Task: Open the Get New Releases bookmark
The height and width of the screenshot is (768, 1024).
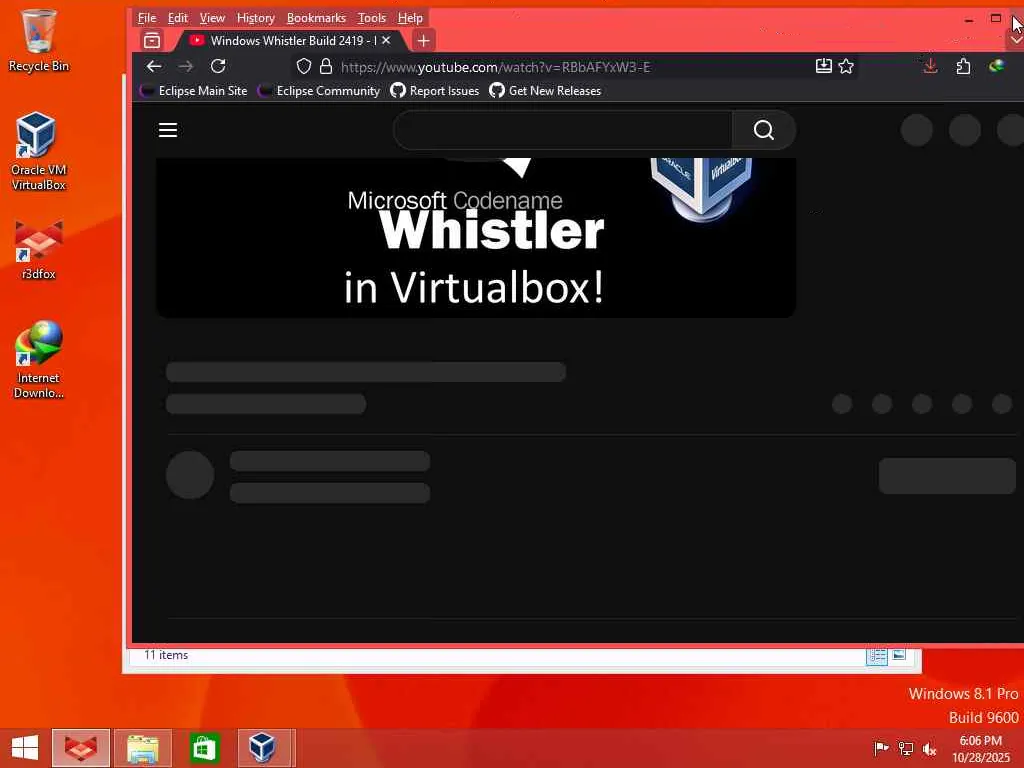Action: 545,91
